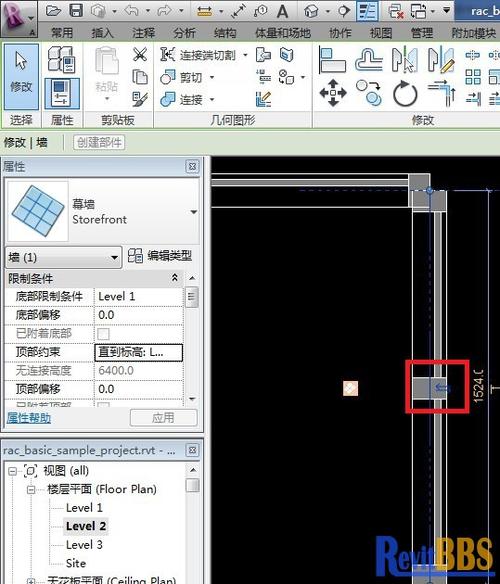Select Site in project browser
The image size is (500, 584).
[76, 564]
